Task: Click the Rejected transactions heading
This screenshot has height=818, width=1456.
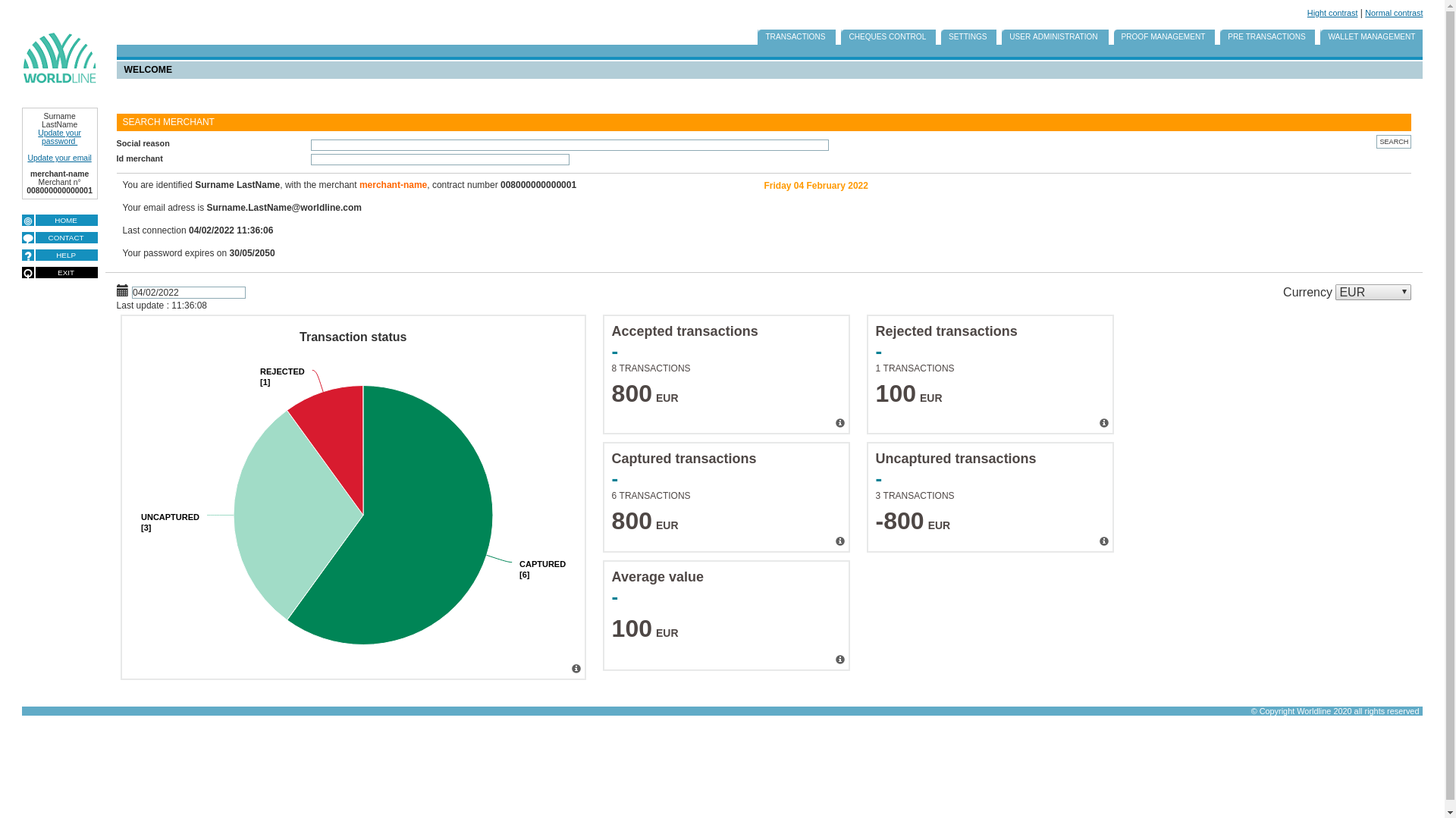Action: [946, 331]
